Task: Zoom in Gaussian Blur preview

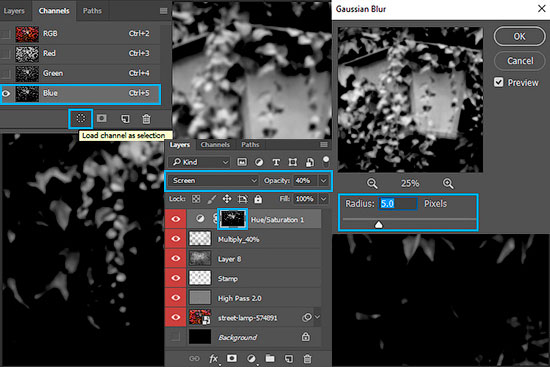Action: (x=448, y=183)
